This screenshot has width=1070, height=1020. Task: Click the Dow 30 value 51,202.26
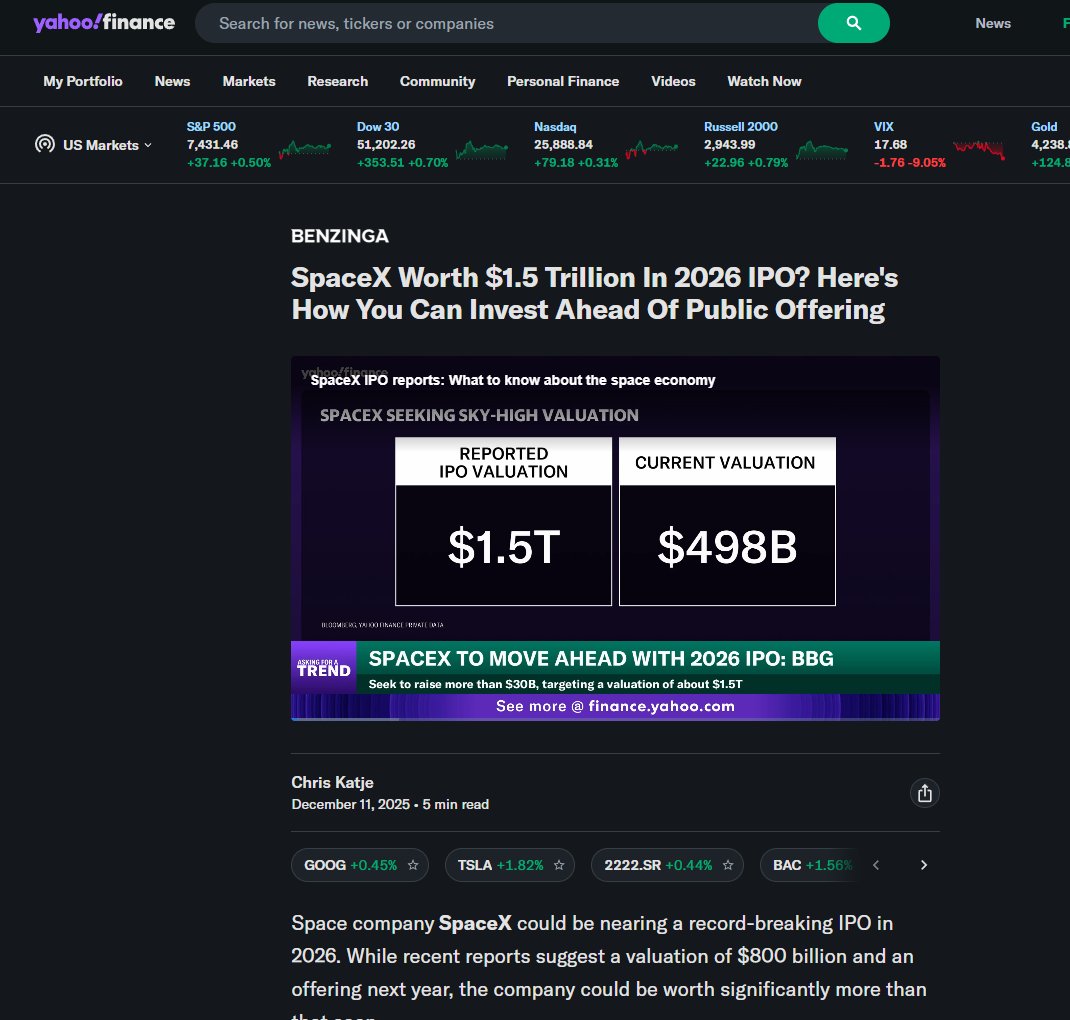[x=386, y=145]
